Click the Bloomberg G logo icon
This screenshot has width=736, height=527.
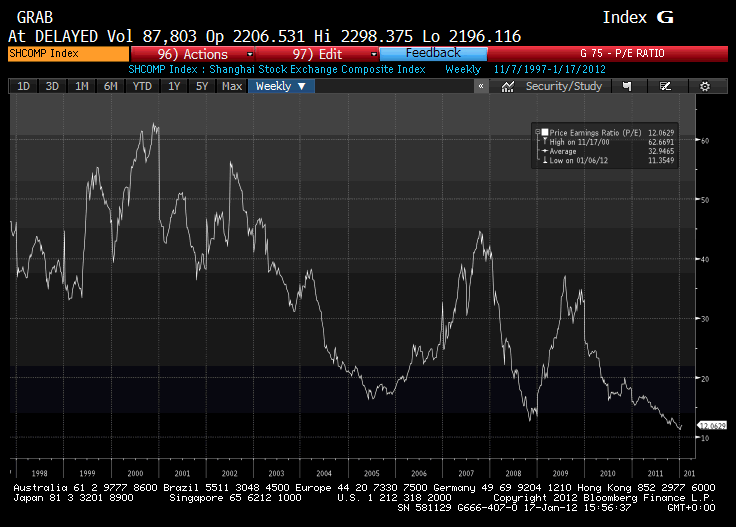tap(665, 17)
